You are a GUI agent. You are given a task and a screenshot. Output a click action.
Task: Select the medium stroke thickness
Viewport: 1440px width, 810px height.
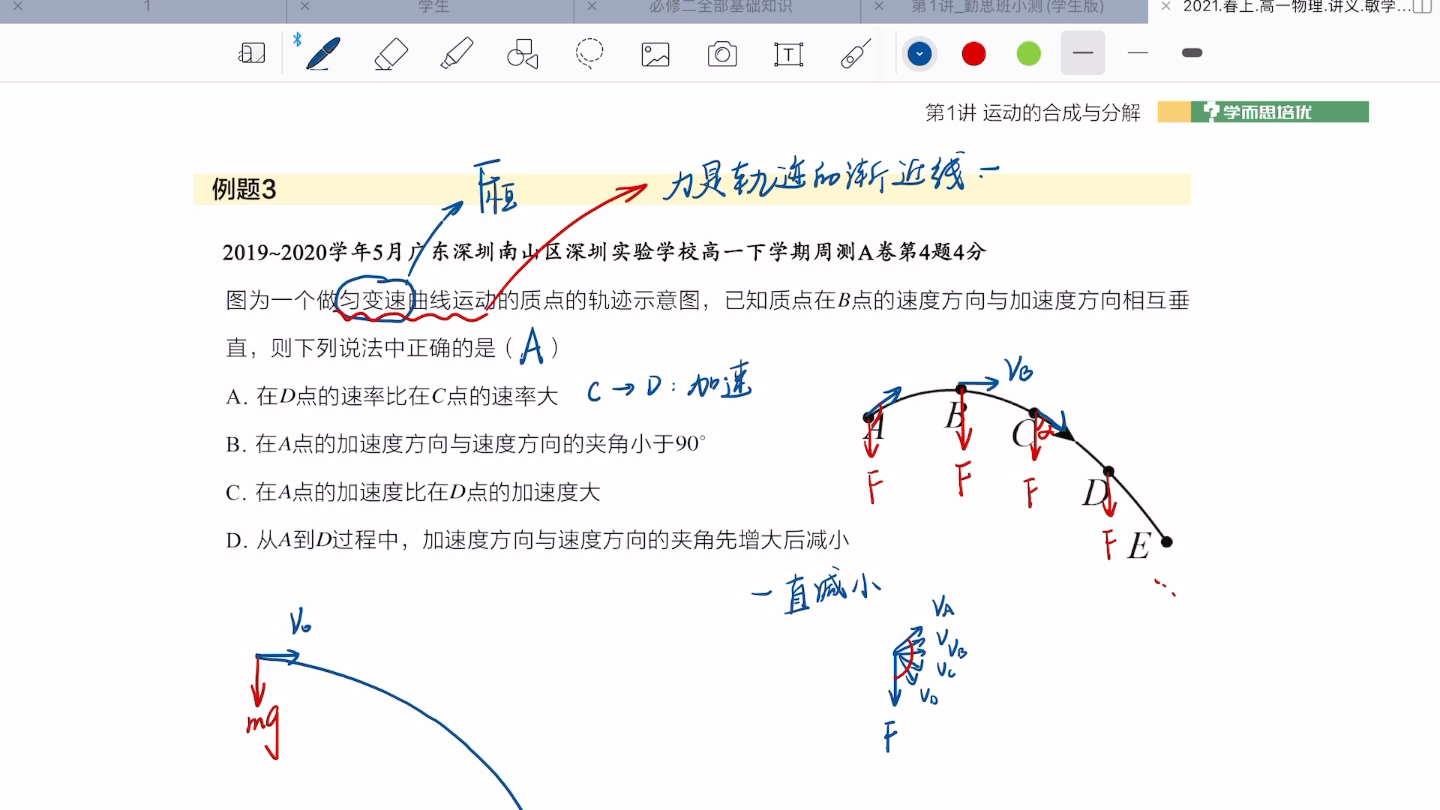(x=1083, y=53)
